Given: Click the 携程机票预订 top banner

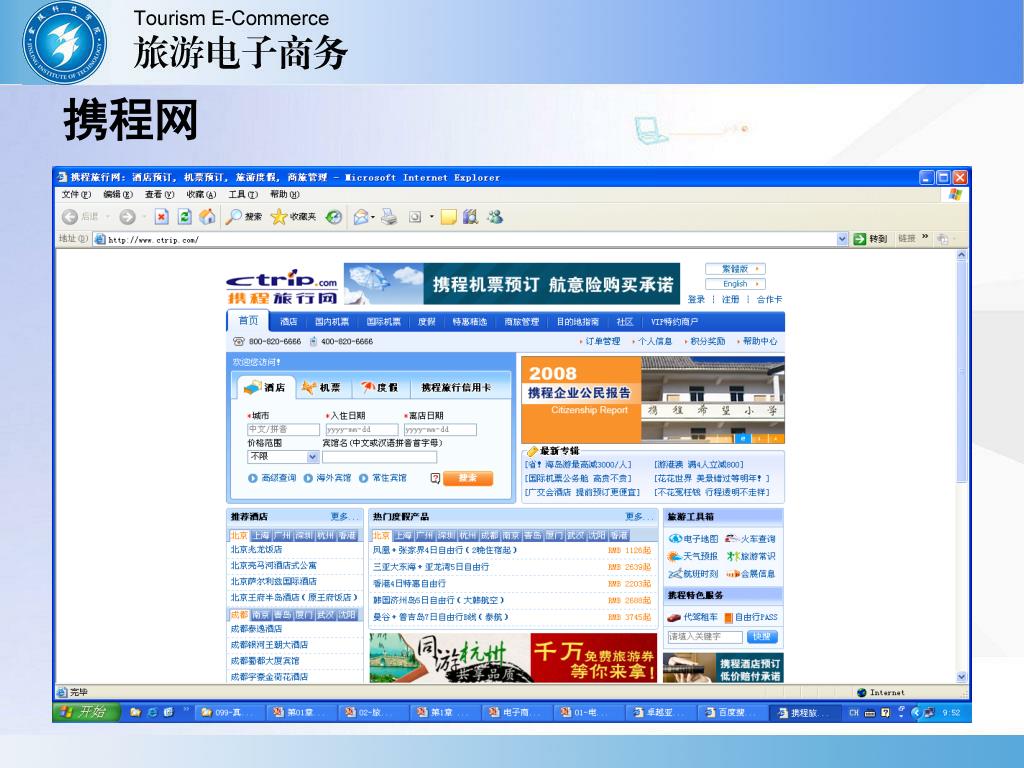Looking at the screenshot, I should pyautogui.click(x=512, y=284).
